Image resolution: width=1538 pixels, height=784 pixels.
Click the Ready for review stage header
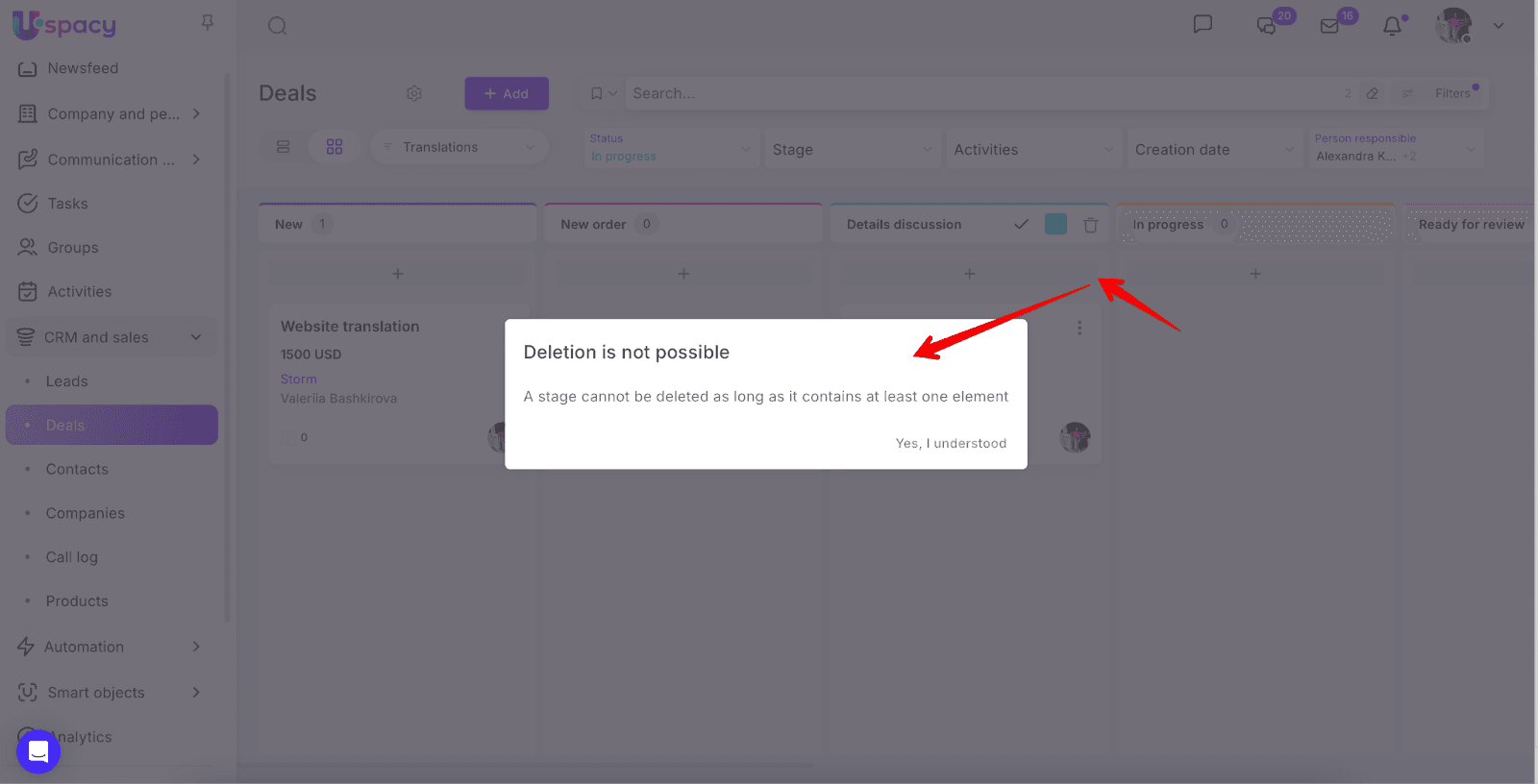click(x=1470, y=224)
